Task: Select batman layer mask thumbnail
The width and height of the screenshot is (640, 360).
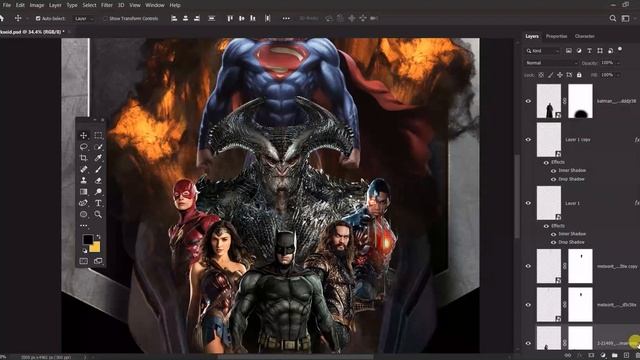Action: point(580,101)
